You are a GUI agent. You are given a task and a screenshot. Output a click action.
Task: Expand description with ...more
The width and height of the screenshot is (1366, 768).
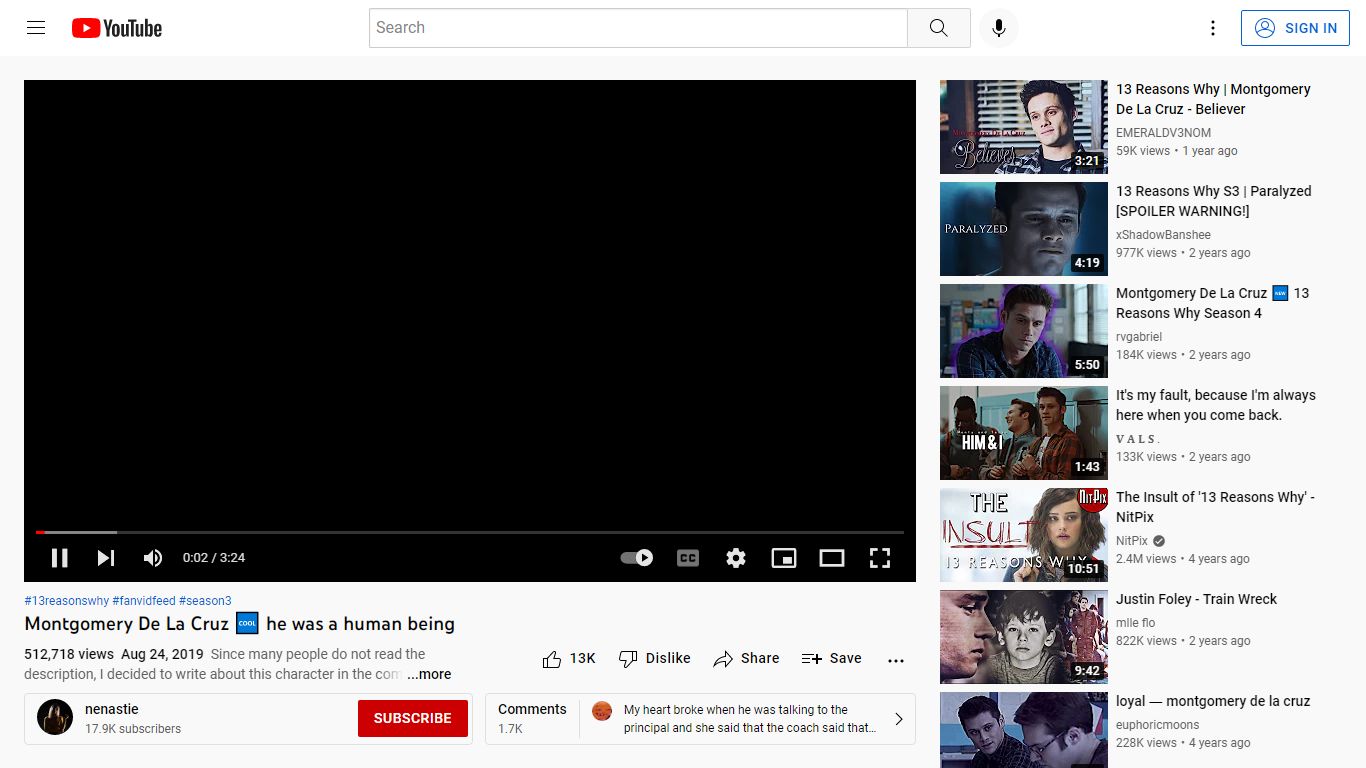point(429,674)
